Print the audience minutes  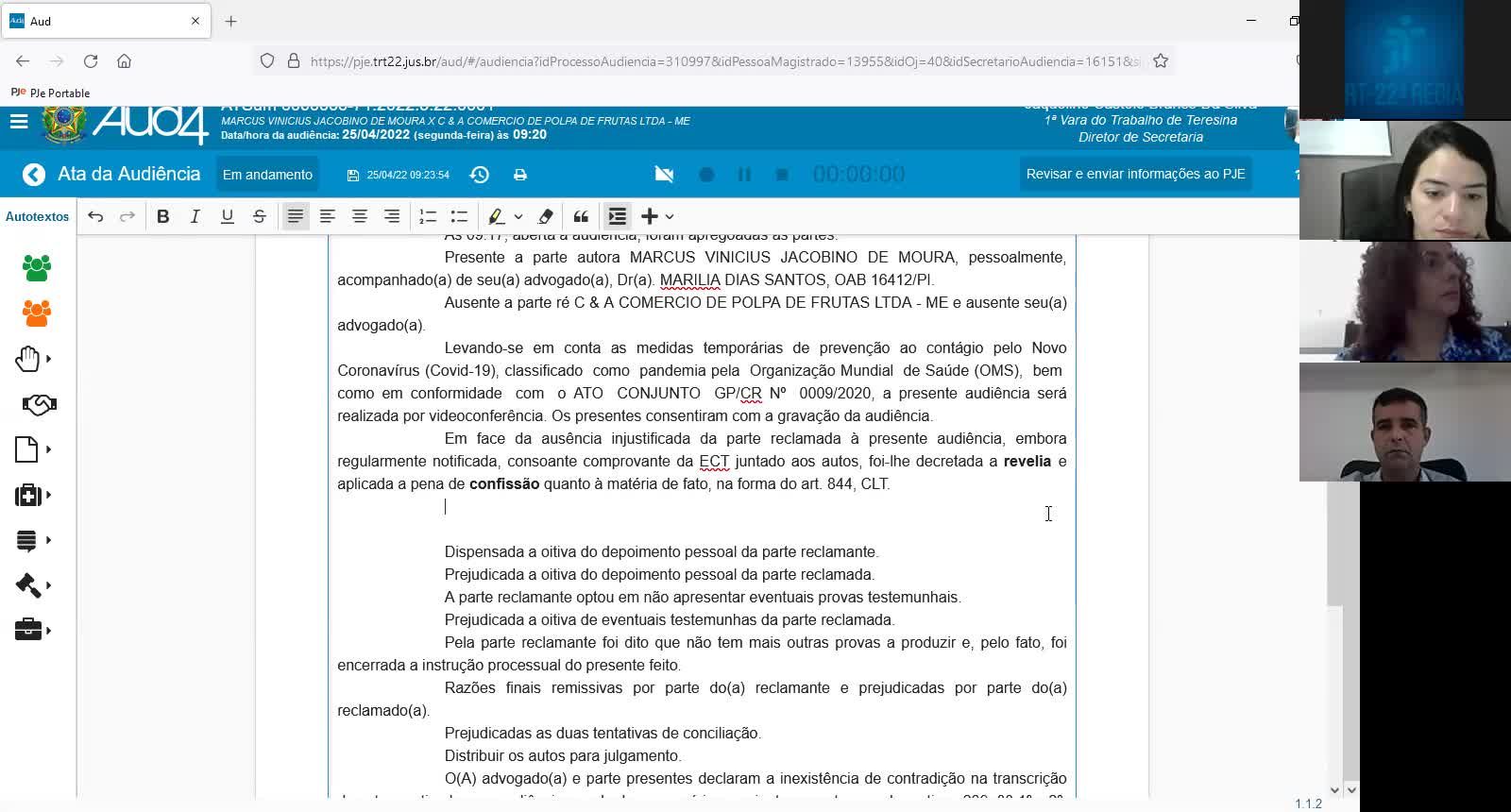tap(520, 175)
